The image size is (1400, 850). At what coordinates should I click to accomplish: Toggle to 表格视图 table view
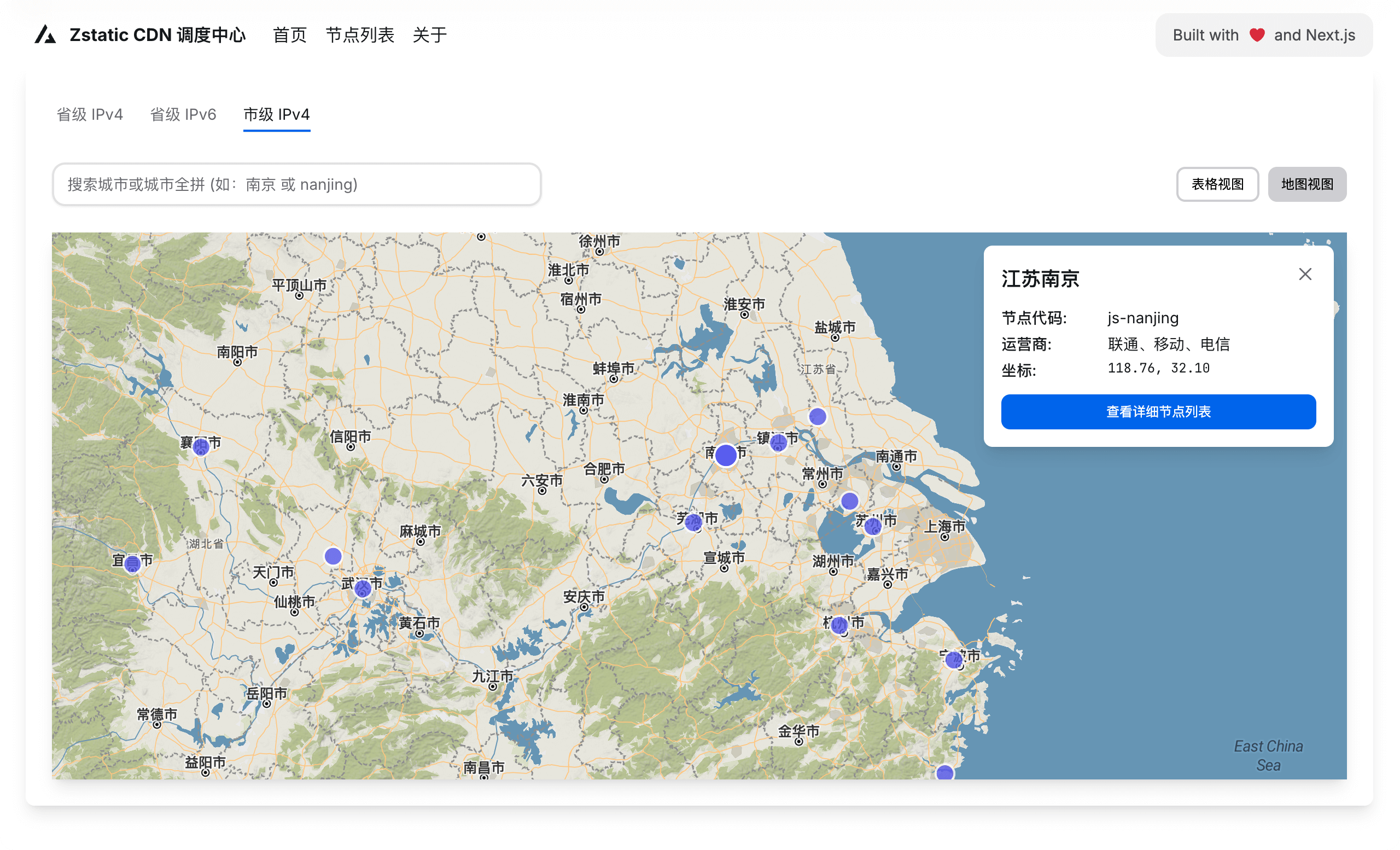1217,184
